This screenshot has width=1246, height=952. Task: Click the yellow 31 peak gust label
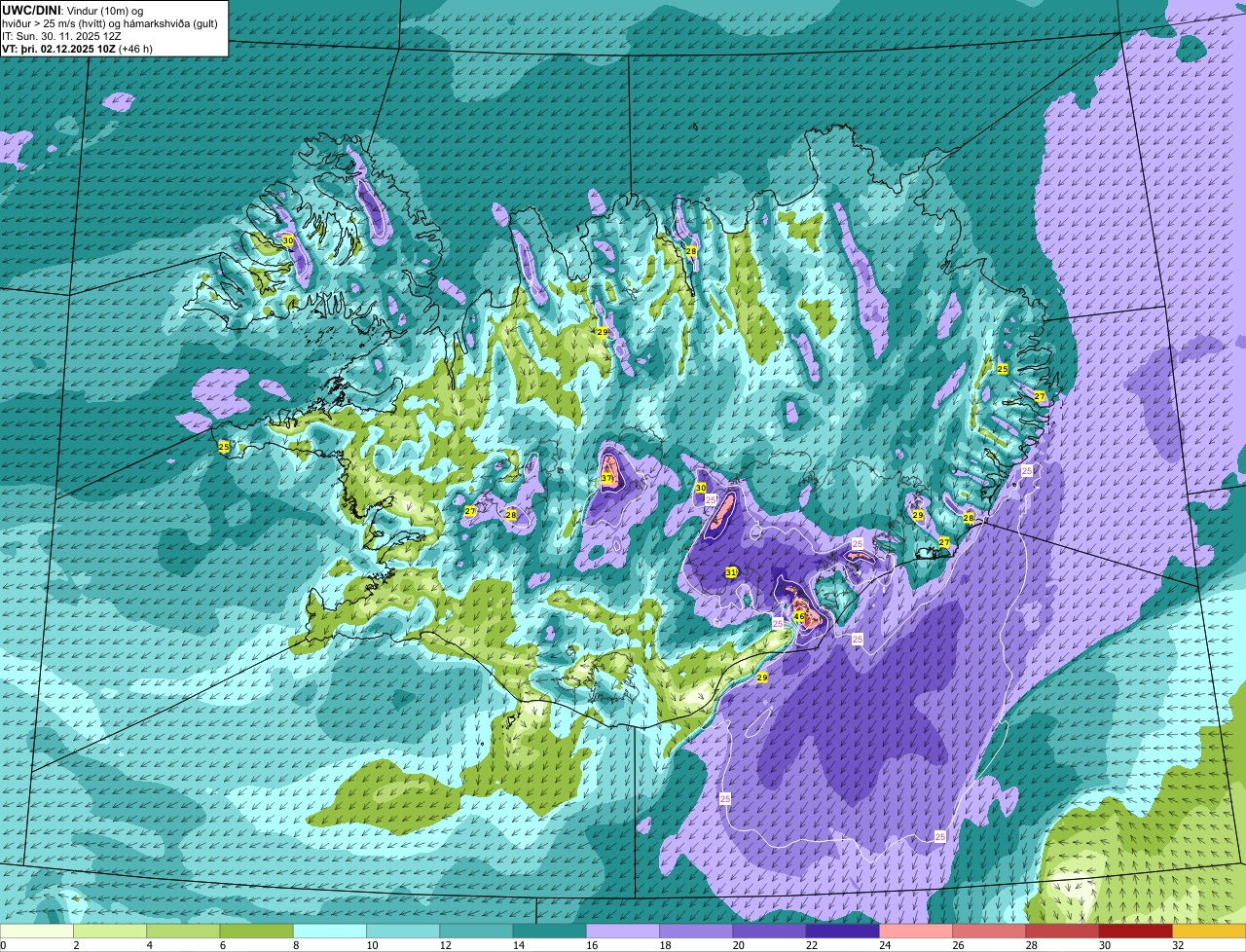[x=731, y=572]
